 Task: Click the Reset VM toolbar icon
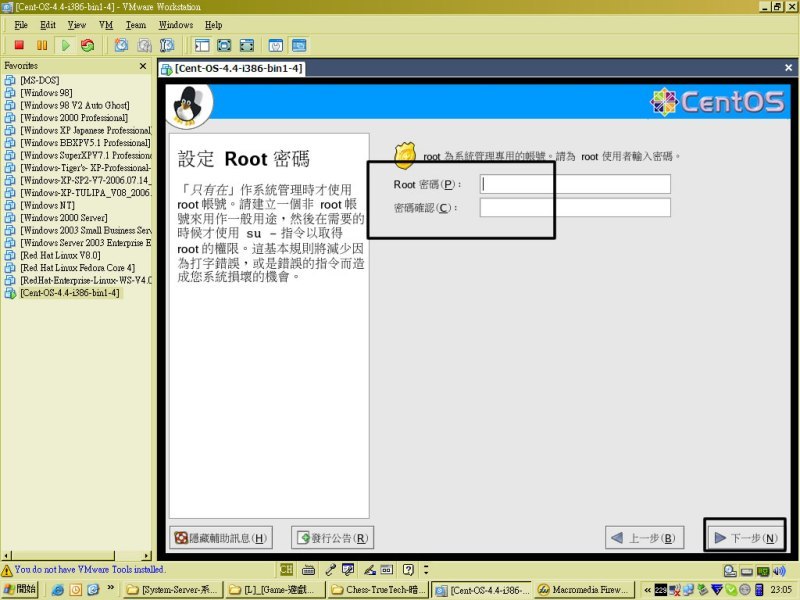click(88, 45)
